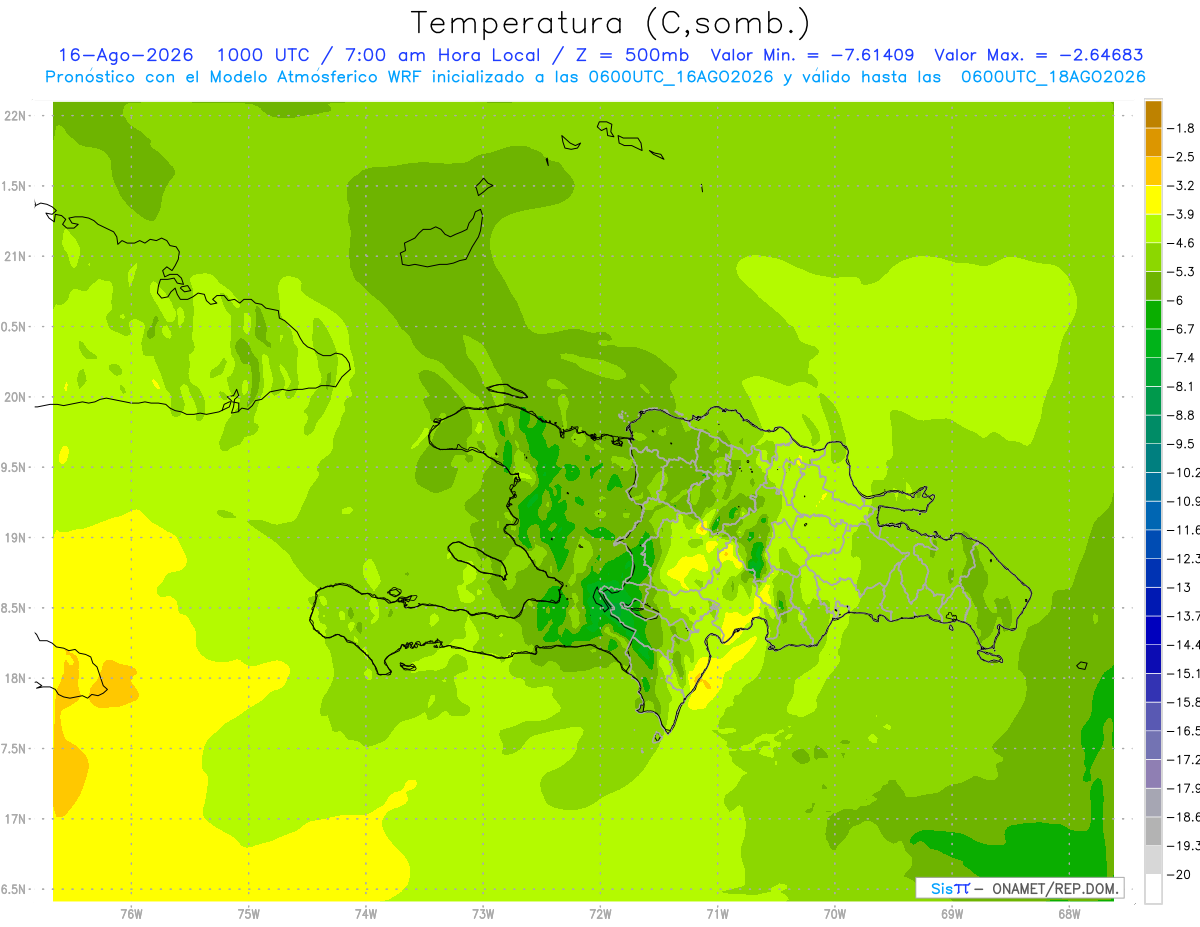This screenshot has height=927, width=1200.
Task: Select the purple swatch between -17.2 and -17.9
Action: pyautogui.click(x=1153, y=773)
